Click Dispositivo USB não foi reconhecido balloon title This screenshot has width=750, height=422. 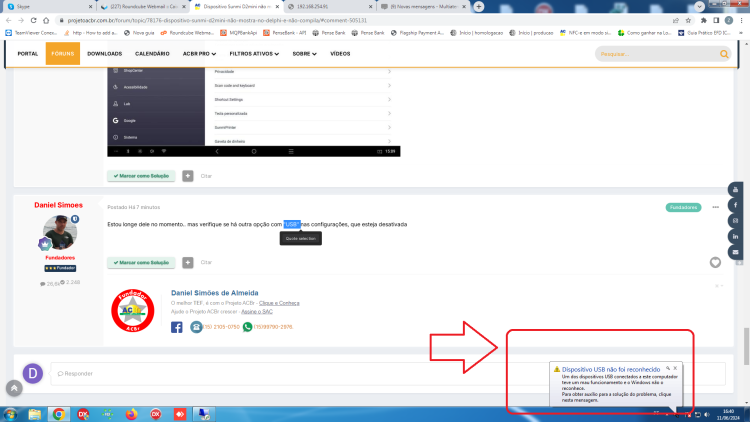[610, 369]
